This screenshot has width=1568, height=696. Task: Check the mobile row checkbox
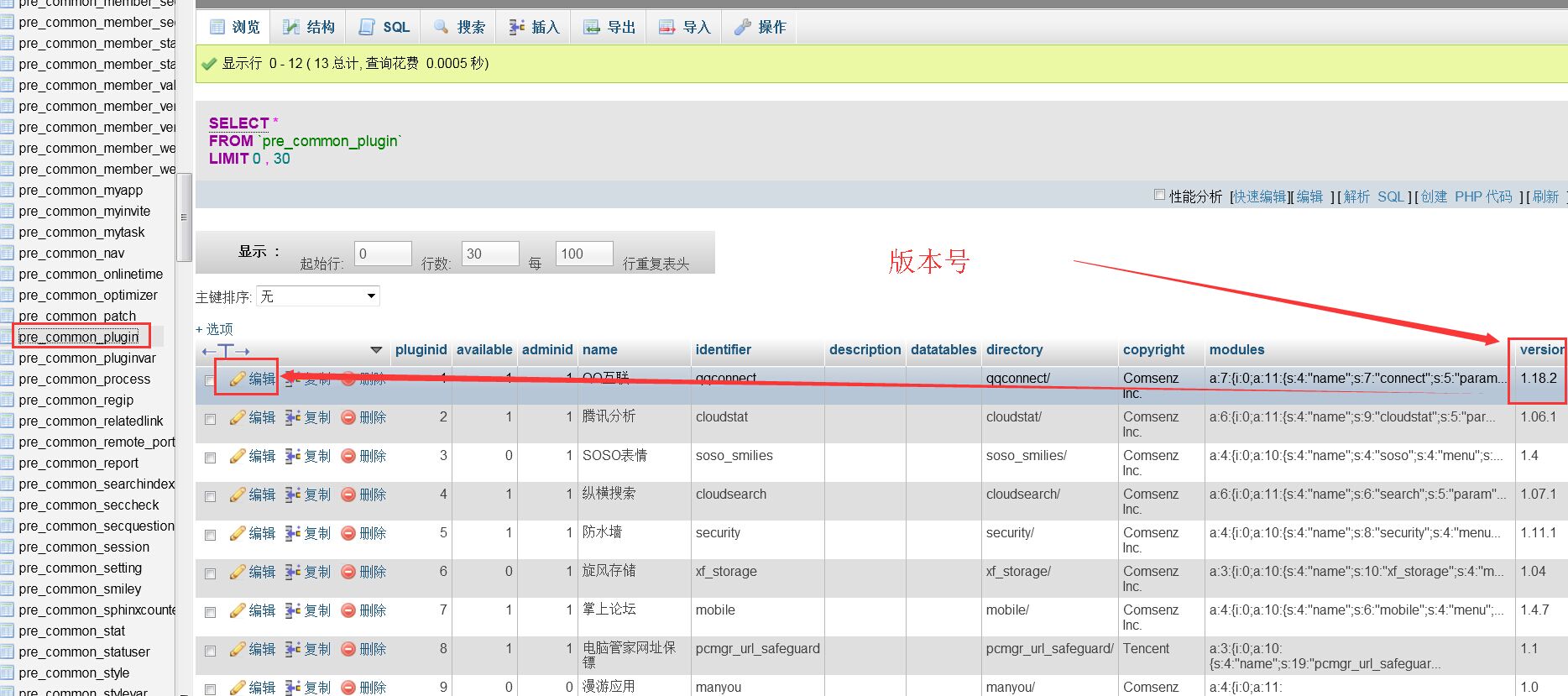[210, 612]
